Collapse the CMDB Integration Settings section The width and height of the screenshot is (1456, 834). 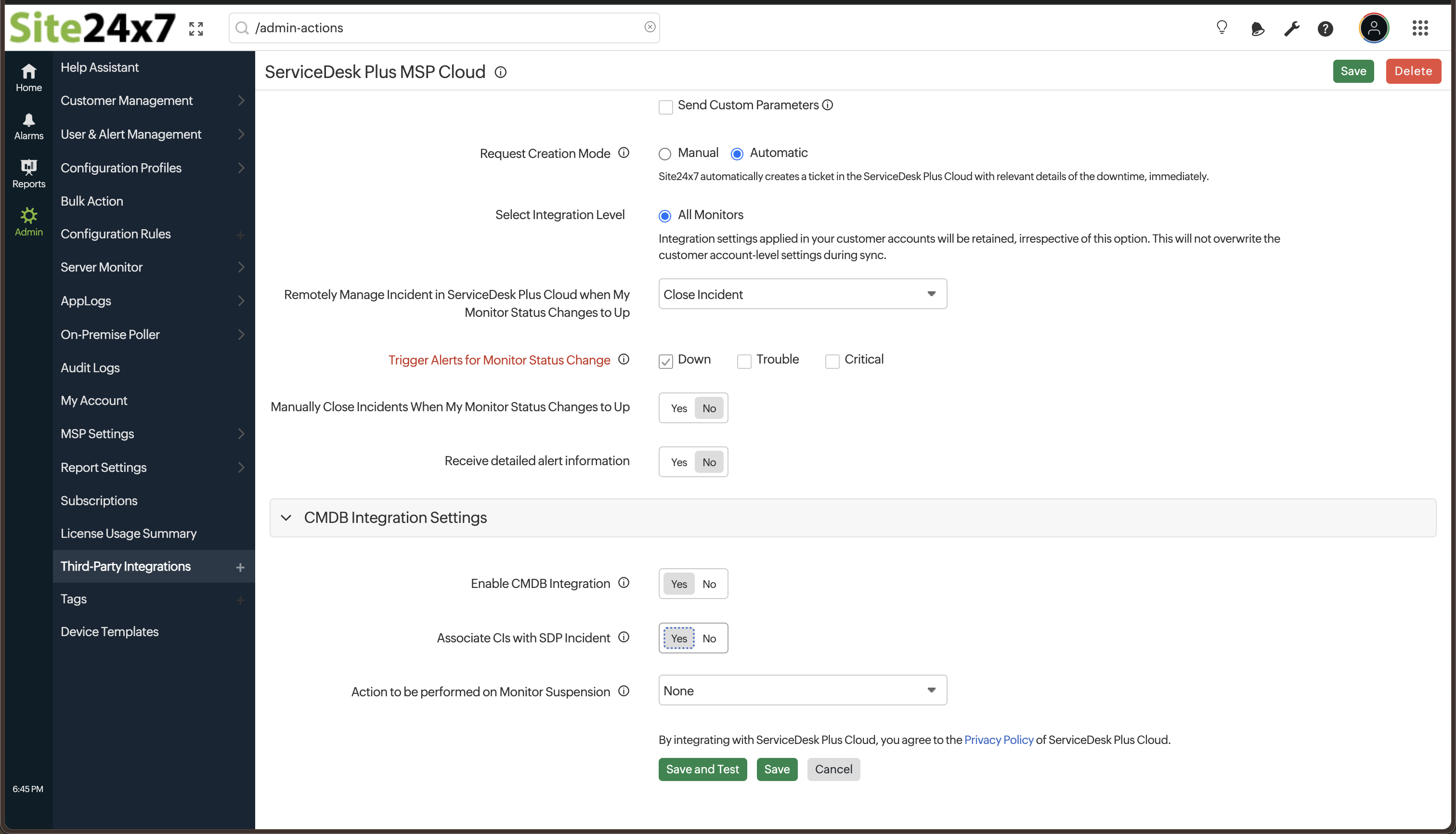[x=287, y=517]
